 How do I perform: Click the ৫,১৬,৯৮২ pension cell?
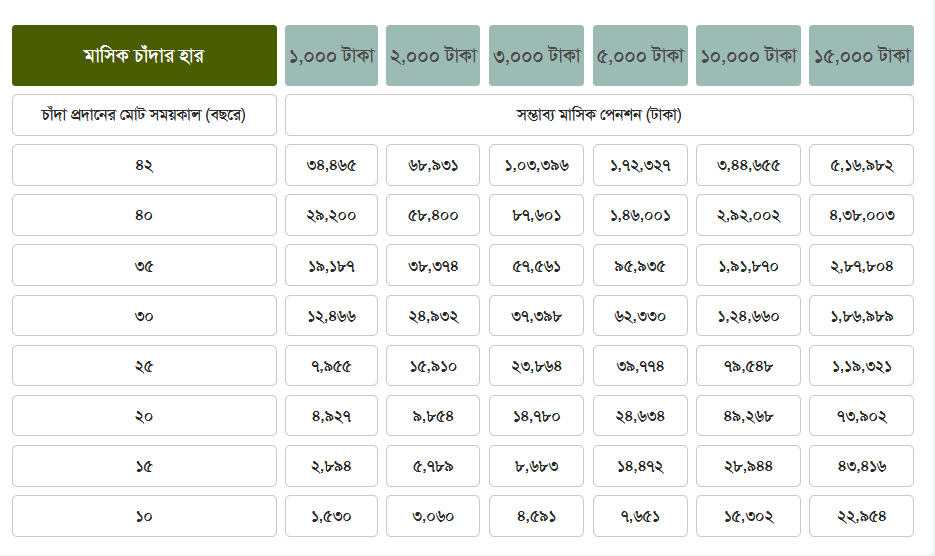pyautogui.click(x=861, y=165)
